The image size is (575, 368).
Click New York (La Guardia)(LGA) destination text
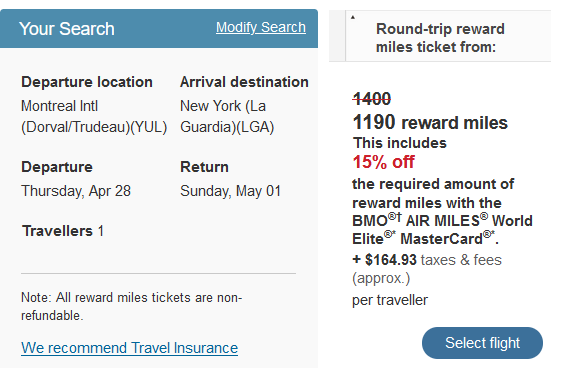227,117
